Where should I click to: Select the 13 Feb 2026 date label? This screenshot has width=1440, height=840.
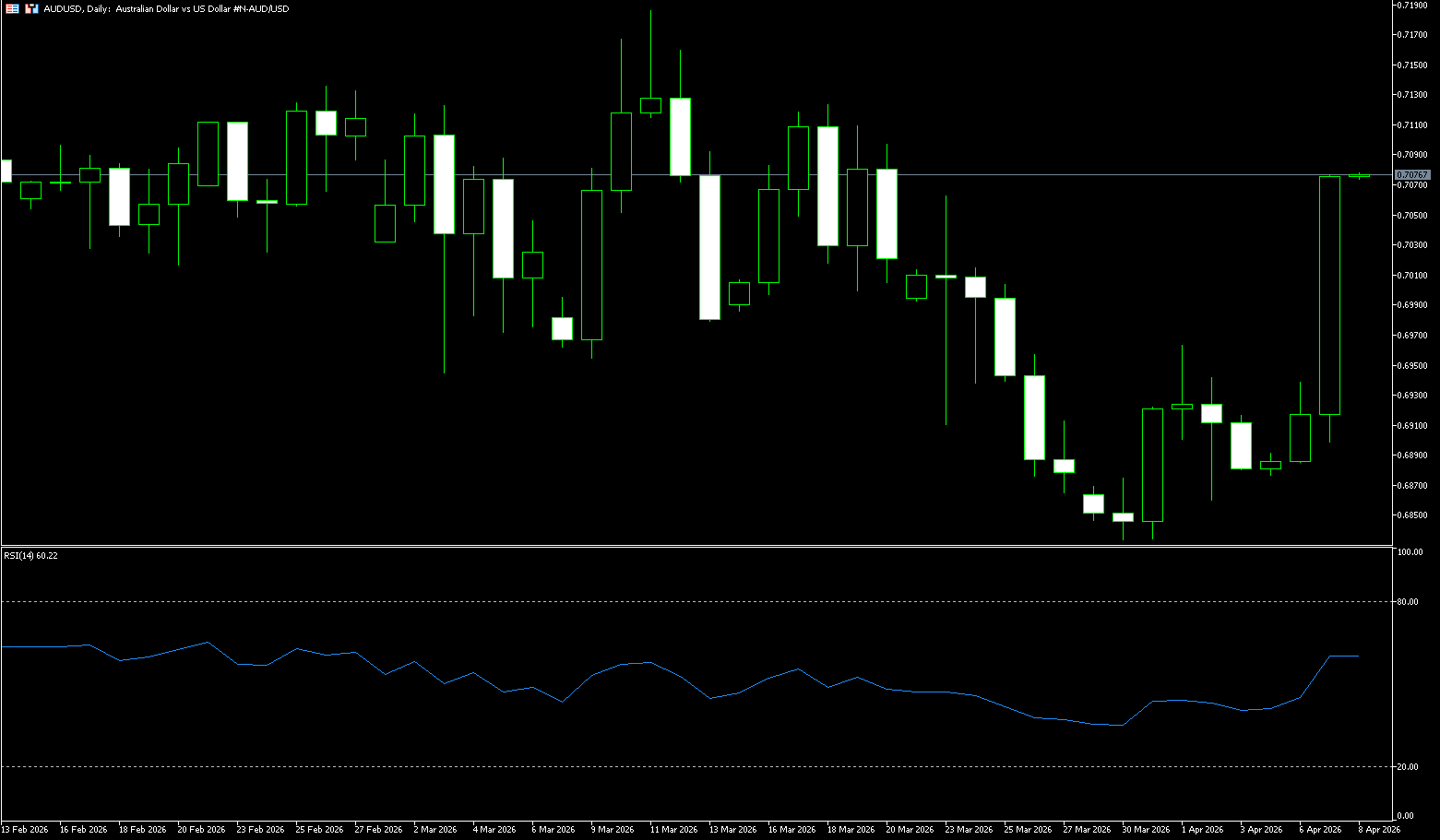click(25, 830)
